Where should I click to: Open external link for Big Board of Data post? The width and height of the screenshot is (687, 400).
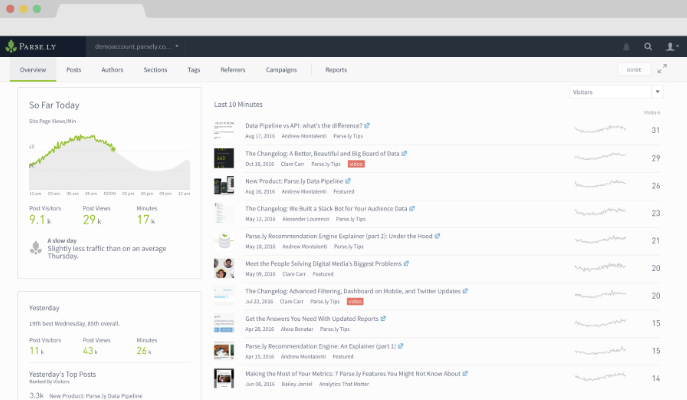pyautogui.click(x=404, y=153)
